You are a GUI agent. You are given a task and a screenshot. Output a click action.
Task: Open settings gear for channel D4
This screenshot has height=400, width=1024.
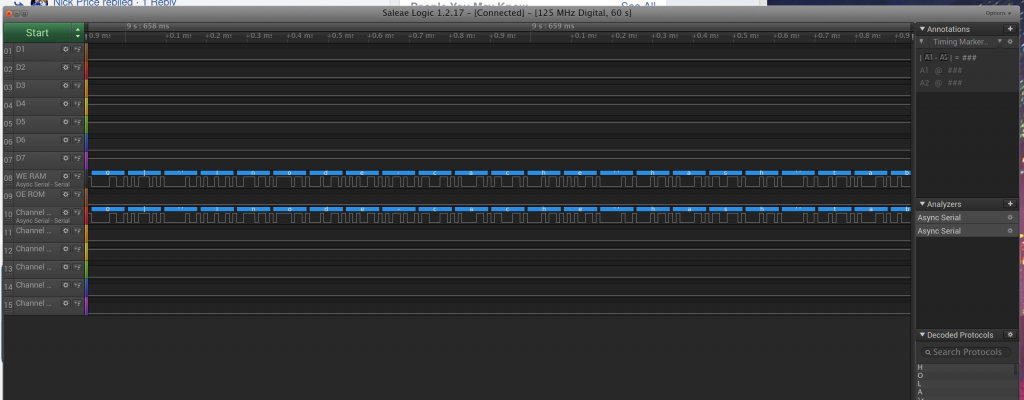click(65, 104)
